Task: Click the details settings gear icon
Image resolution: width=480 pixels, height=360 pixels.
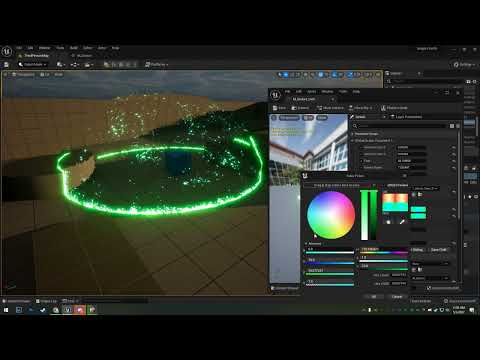Action: (x=458, y=126)
